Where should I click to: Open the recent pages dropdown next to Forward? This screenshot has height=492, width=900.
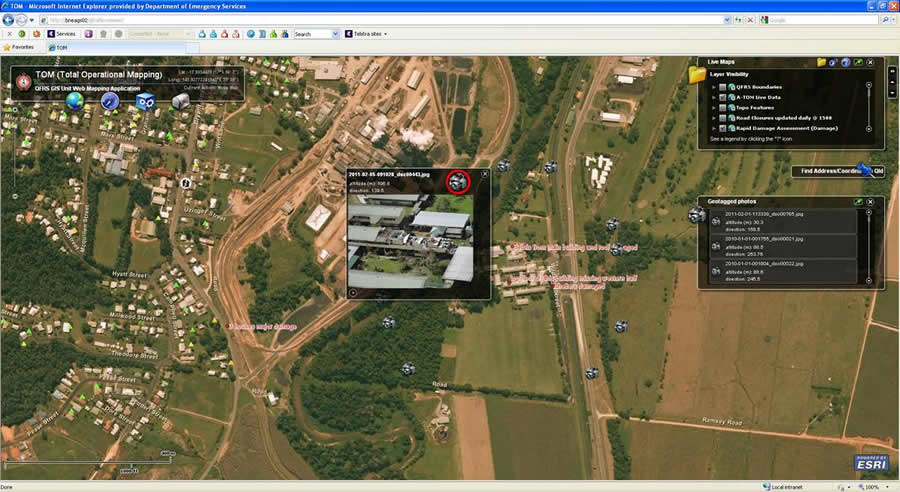coord(32,20)
